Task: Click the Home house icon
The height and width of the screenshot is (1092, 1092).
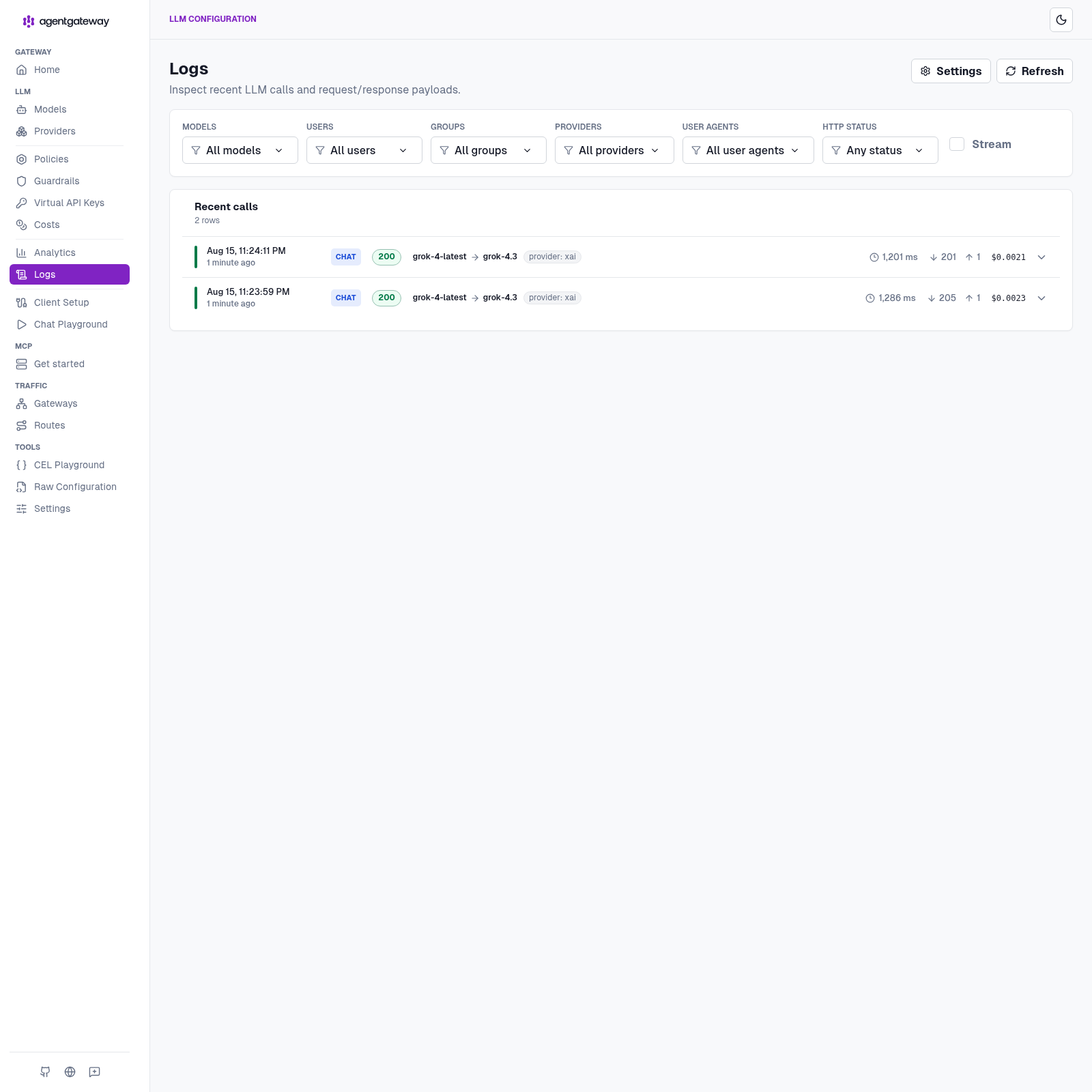Action: (22, 70)
